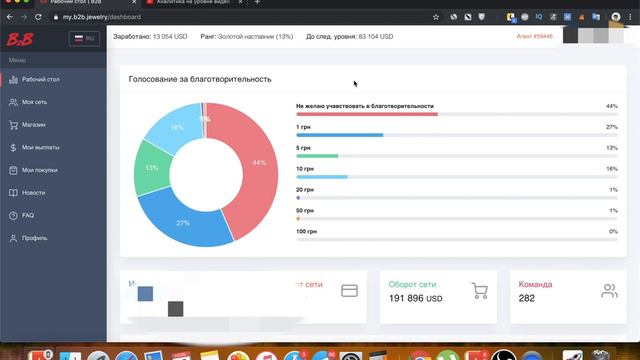Viewport: 640px width, 360px height.
Task: Click the red 44% donut segment
Action: click(x=259, y=163)
